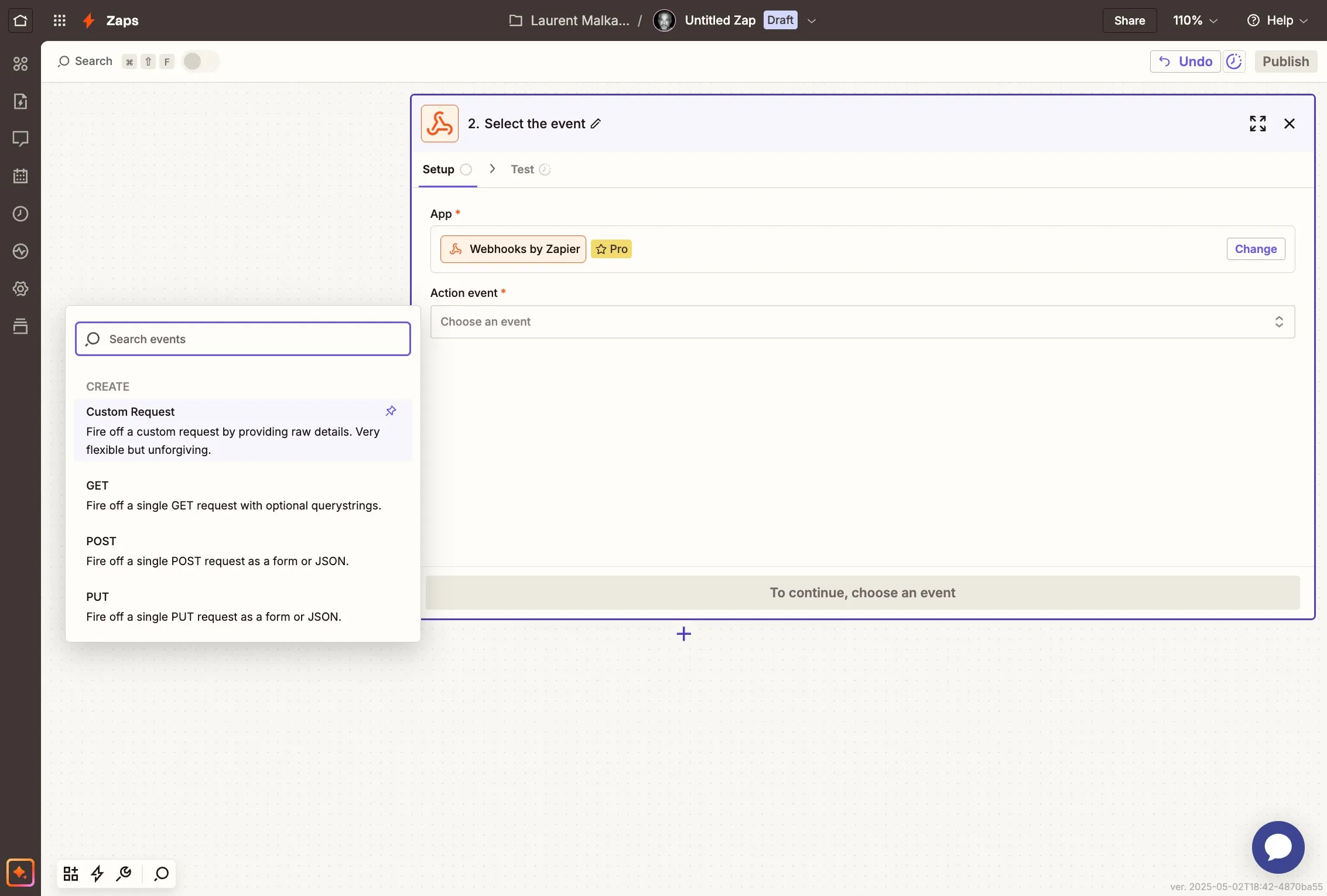The width and height of the screenshot is (1327, 896).
Task: Switch to the Test tab
Action: pos(530,169)
